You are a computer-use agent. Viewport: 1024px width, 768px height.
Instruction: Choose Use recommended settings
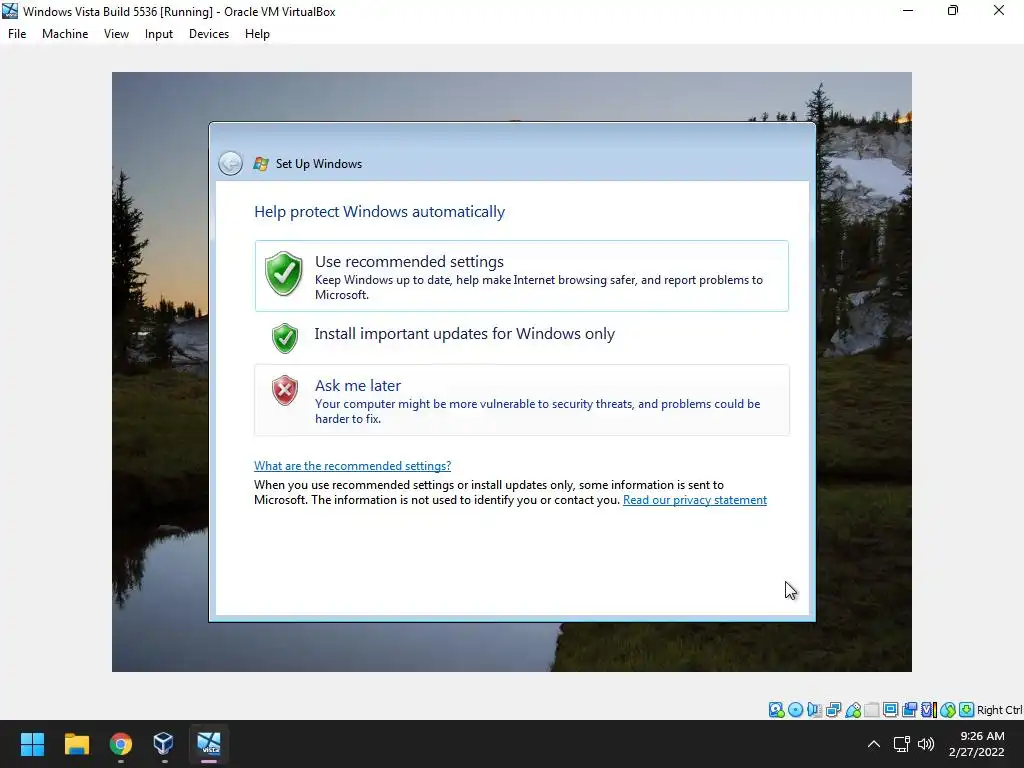(522, 276)
